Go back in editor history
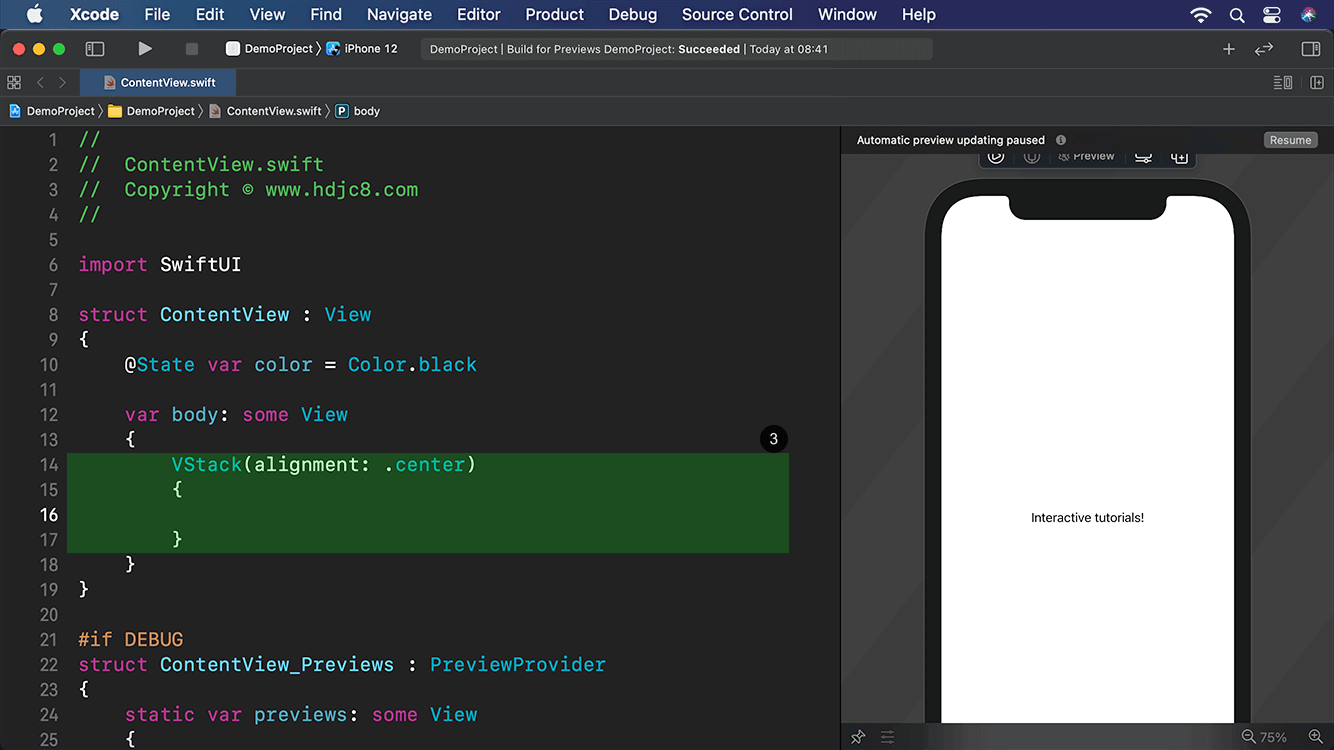This screenshot has width=1334, height=750. [x=40, y=82]
